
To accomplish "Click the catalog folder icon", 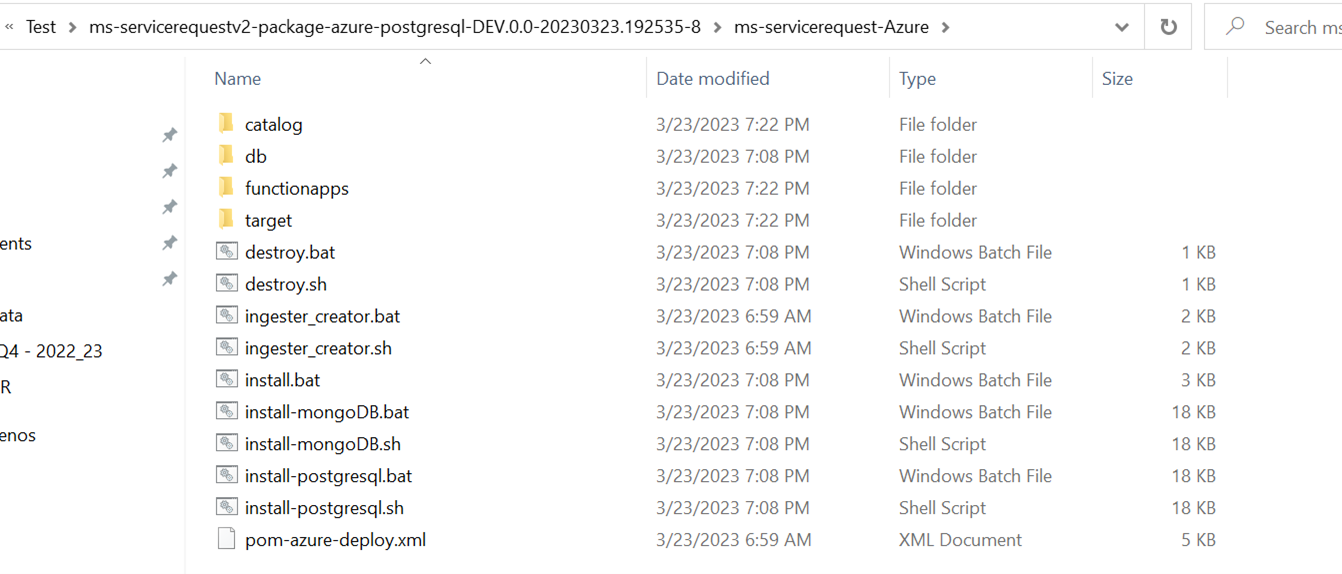I will (226, 124).
